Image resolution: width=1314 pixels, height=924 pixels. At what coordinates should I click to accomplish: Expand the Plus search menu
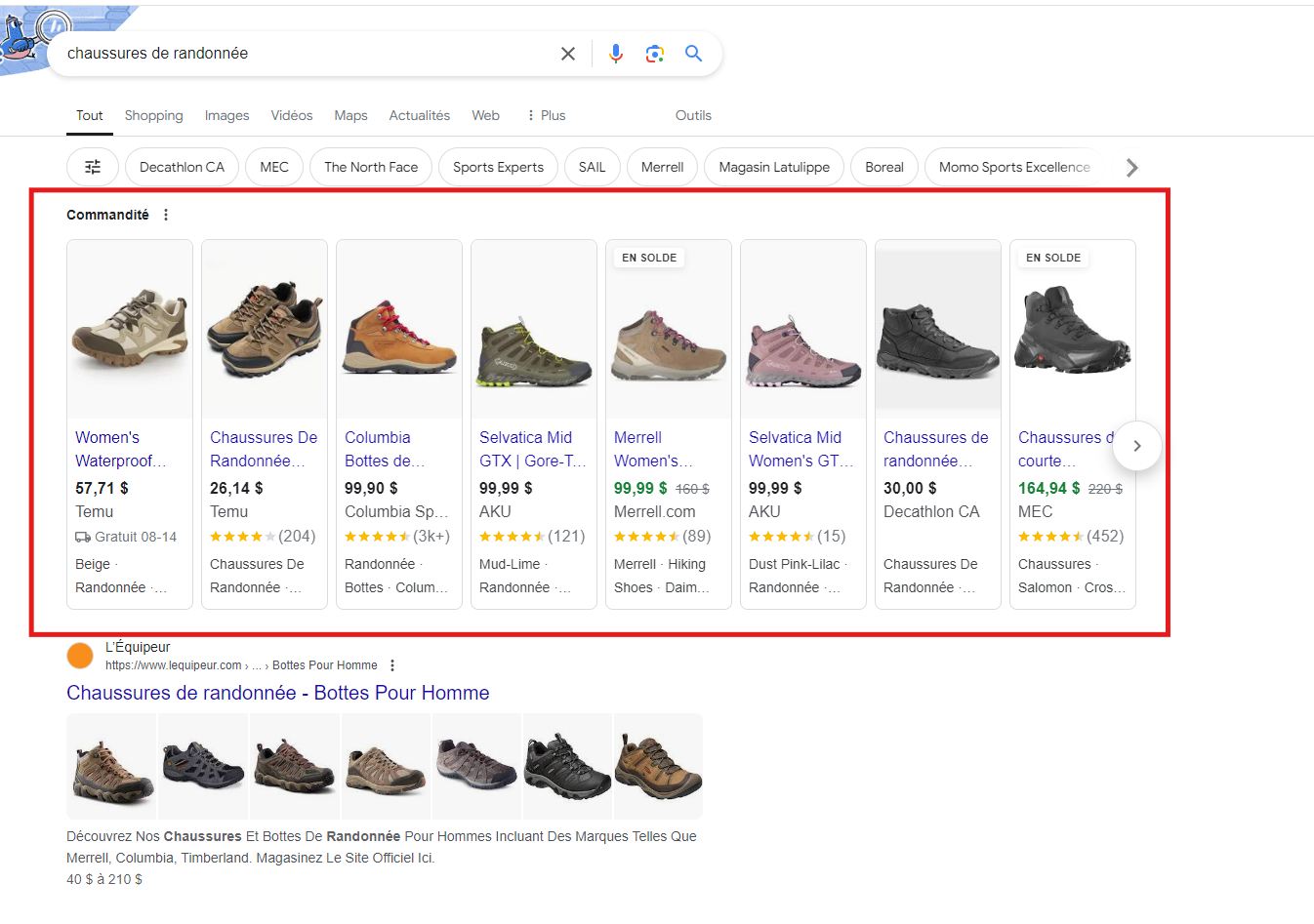[546, 115]
